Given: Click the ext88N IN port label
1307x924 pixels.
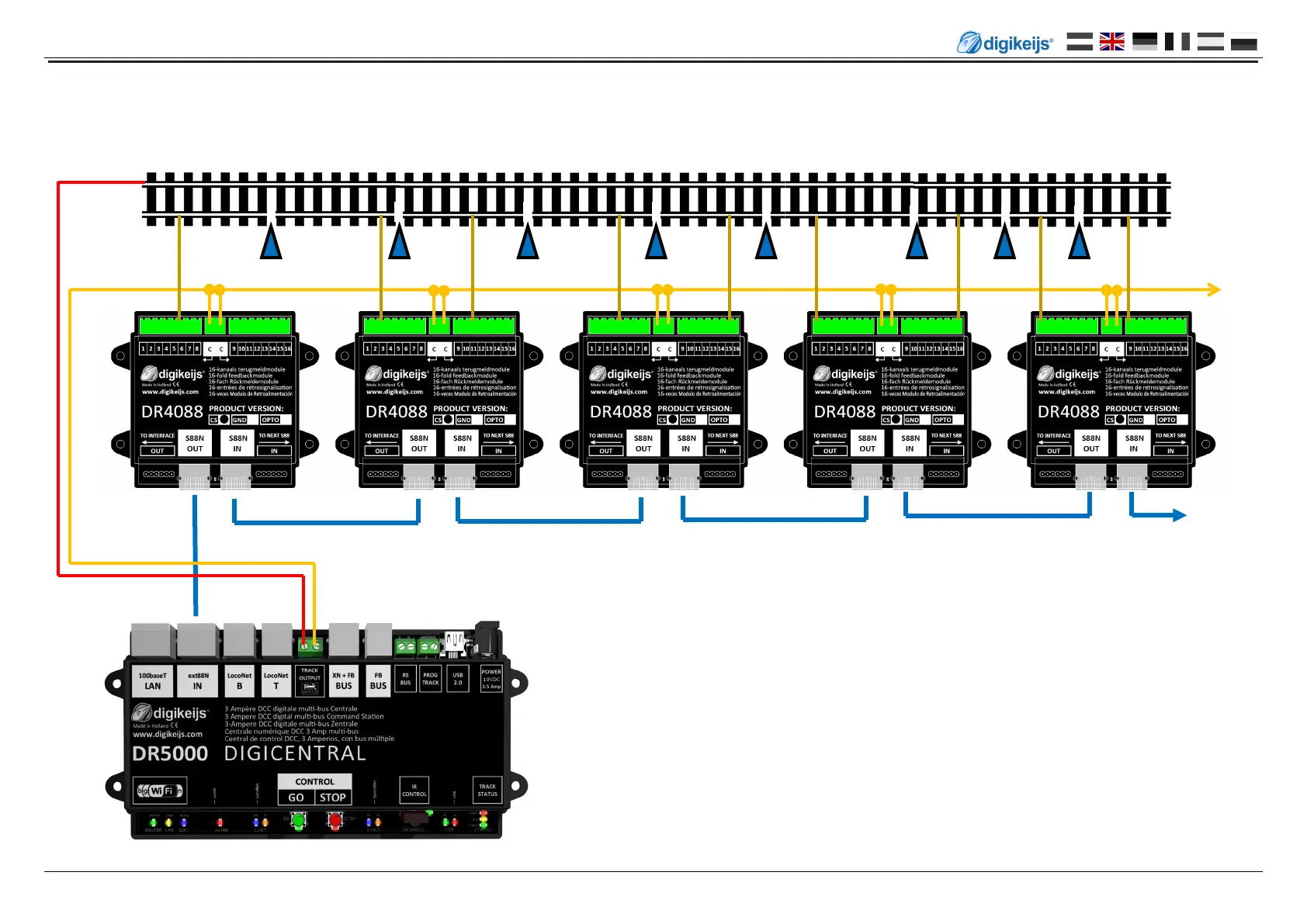Looking at the screenshot, I should [x=197, y=680].
